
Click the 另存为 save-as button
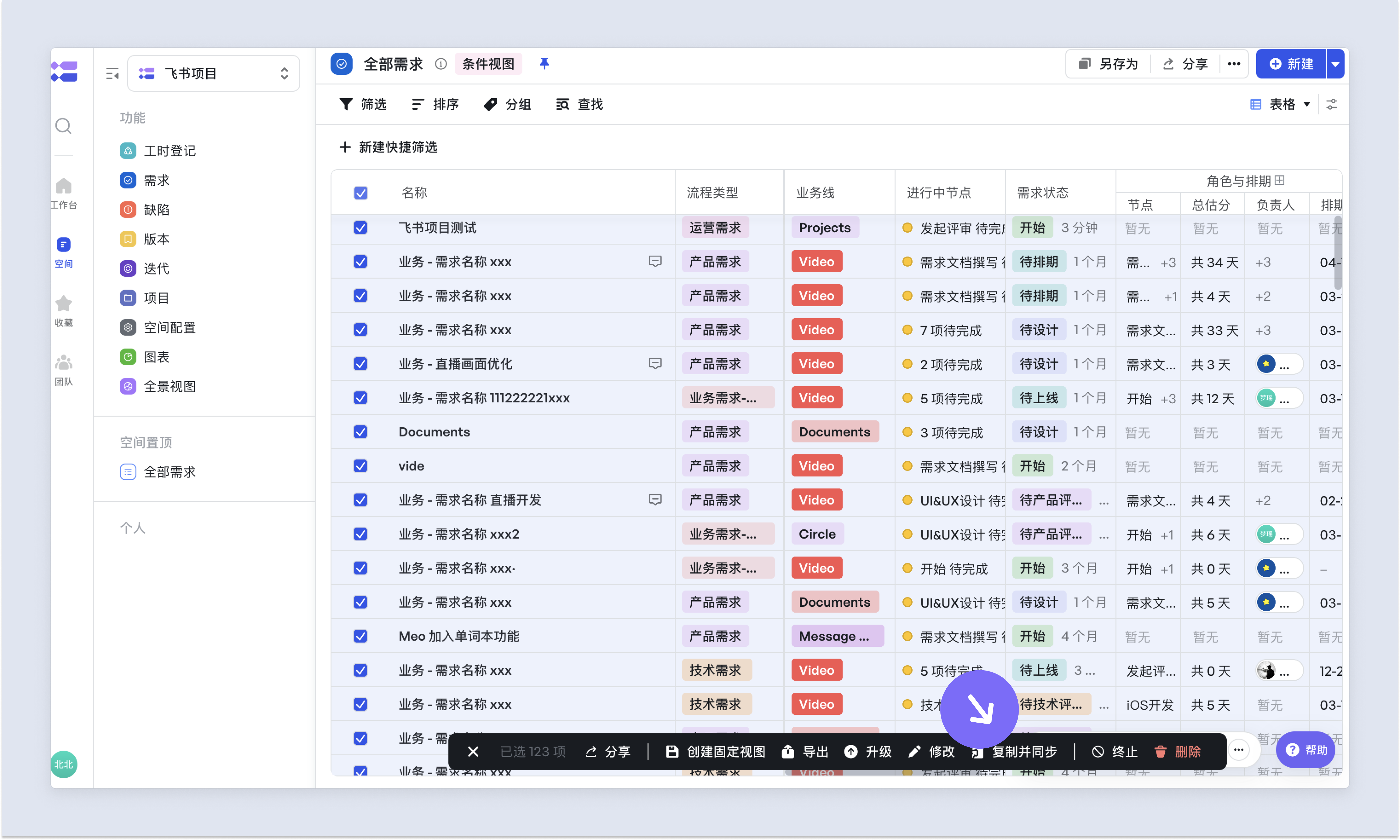tap(1108, 64)
